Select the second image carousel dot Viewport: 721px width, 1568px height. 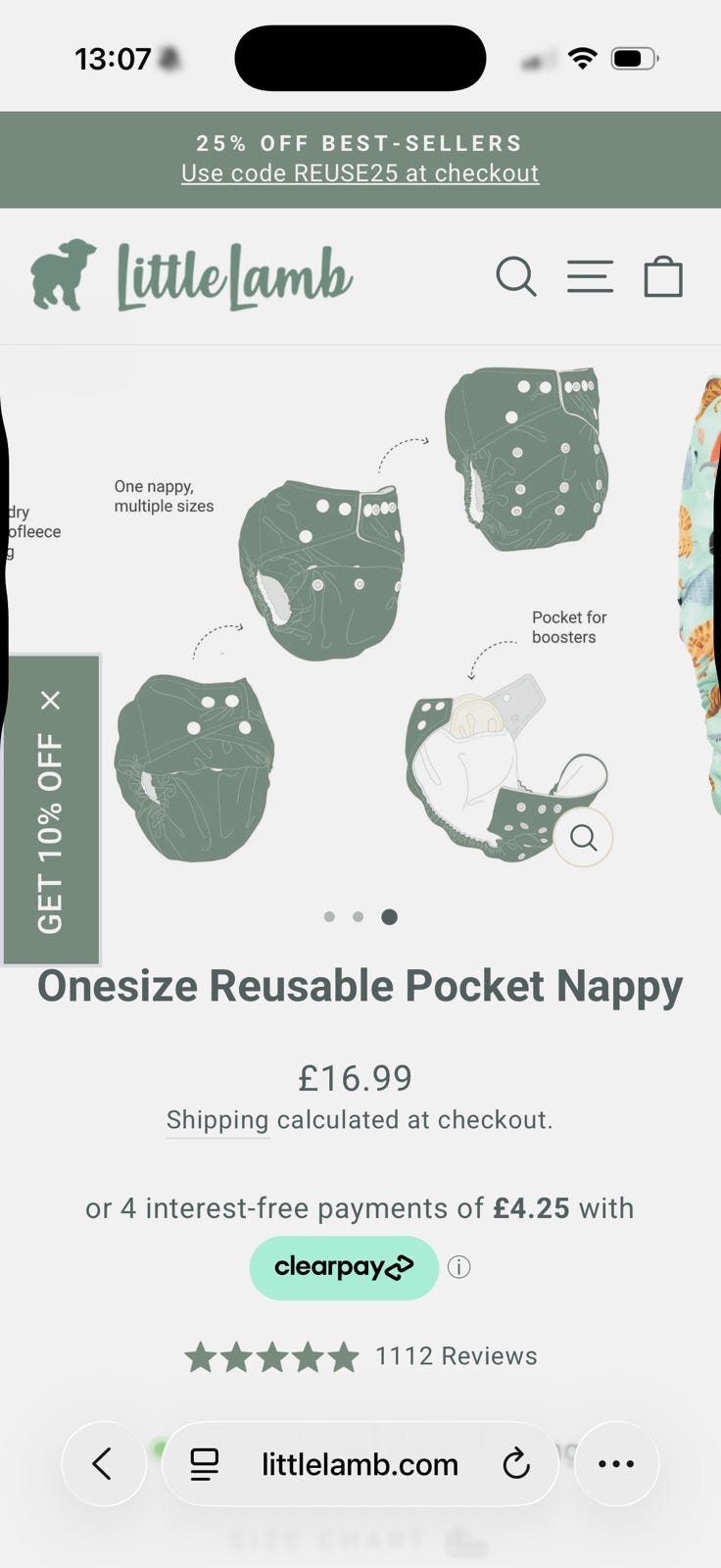click(359, 917)
